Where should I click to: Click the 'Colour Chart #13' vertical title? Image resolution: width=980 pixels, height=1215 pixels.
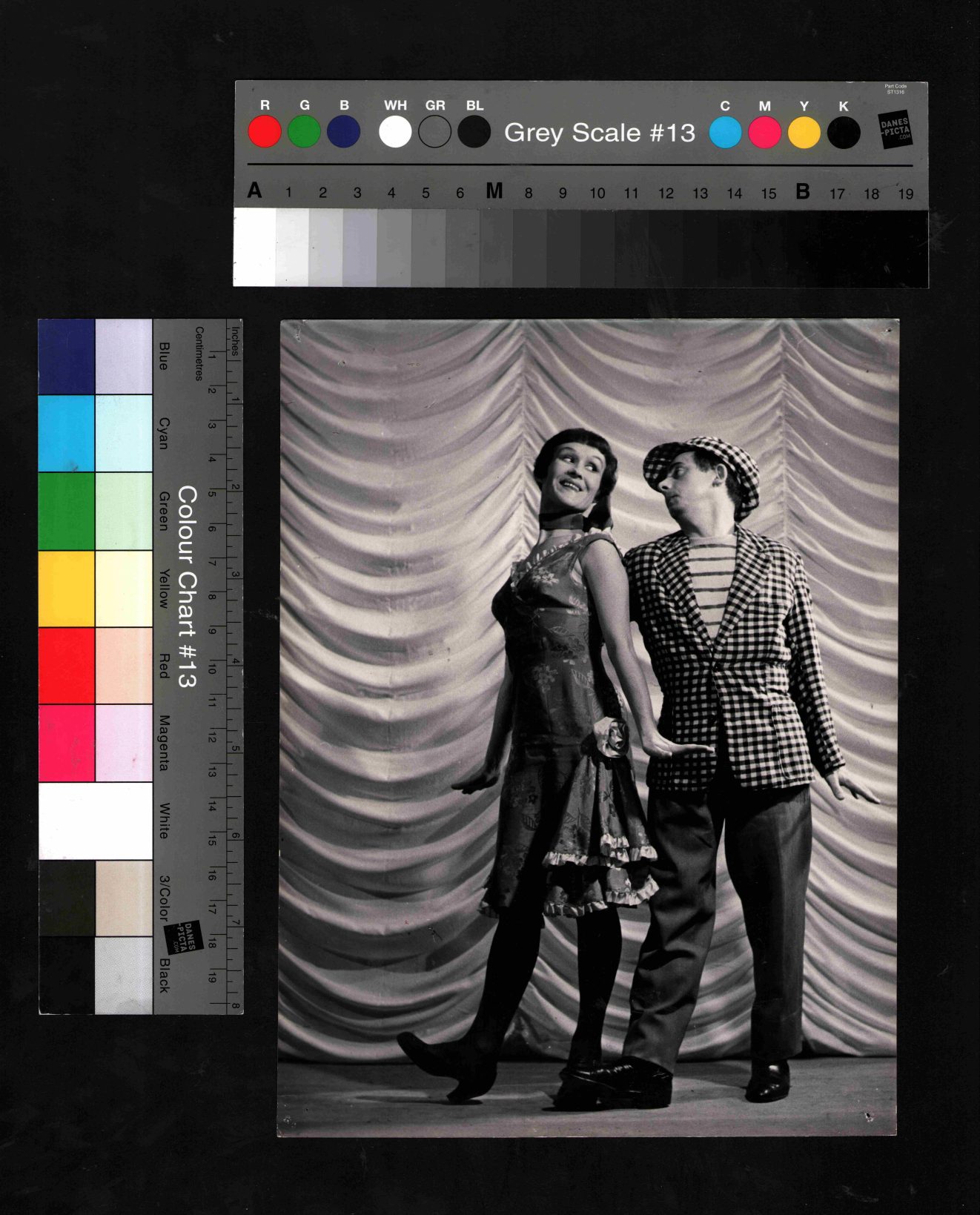point(187,587)
